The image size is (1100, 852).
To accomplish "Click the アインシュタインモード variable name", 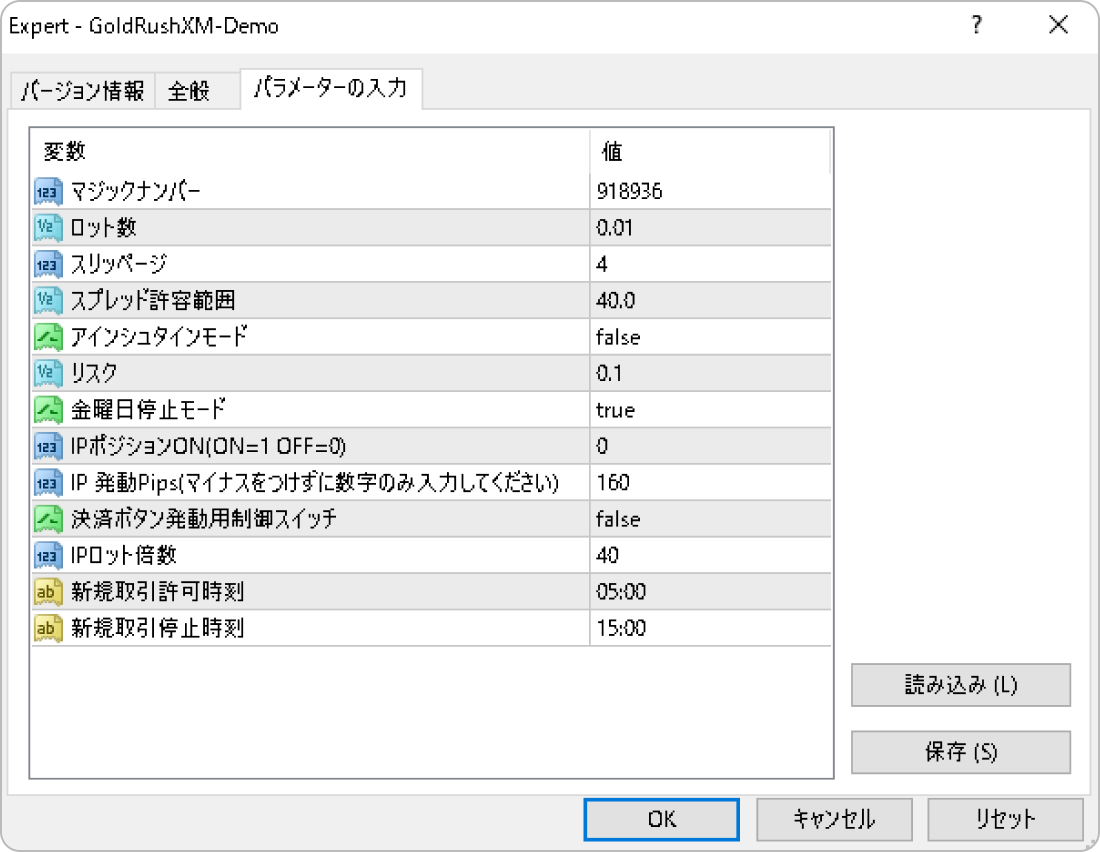I will [159, 337].
